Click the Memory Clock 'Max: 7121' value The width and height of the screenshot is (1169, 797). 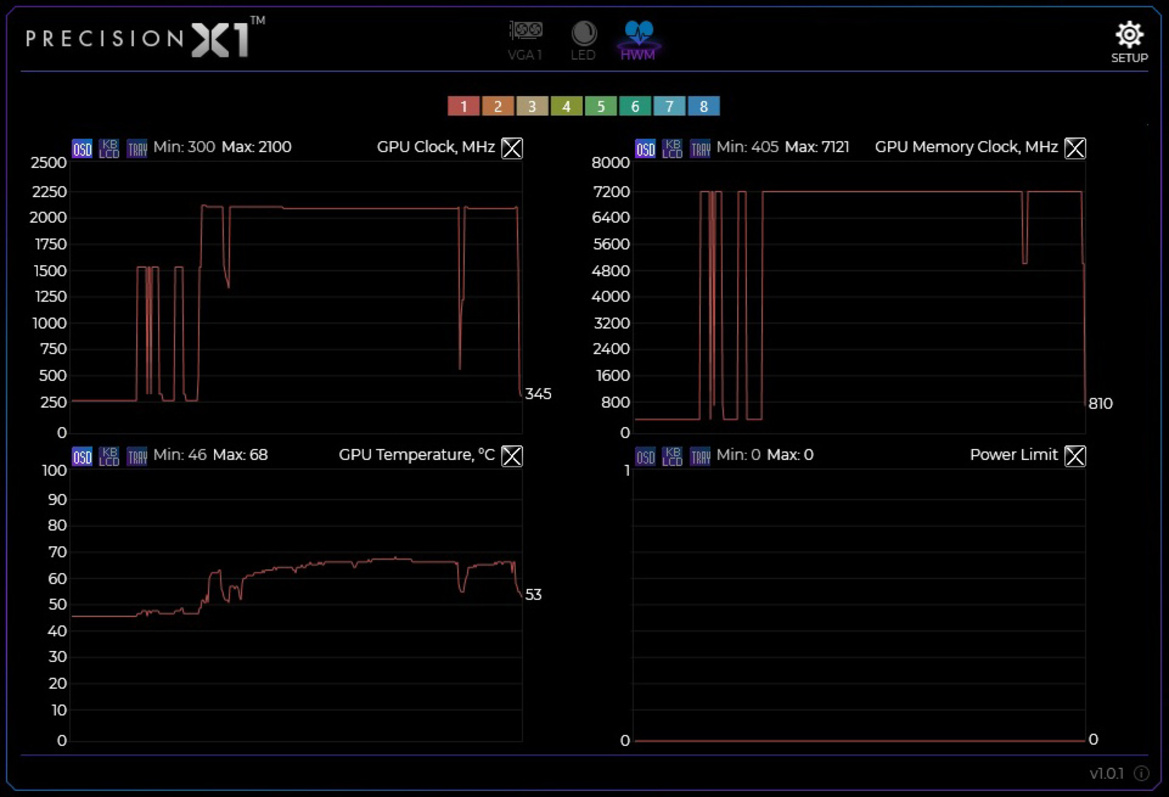click(x=817, y=147)
